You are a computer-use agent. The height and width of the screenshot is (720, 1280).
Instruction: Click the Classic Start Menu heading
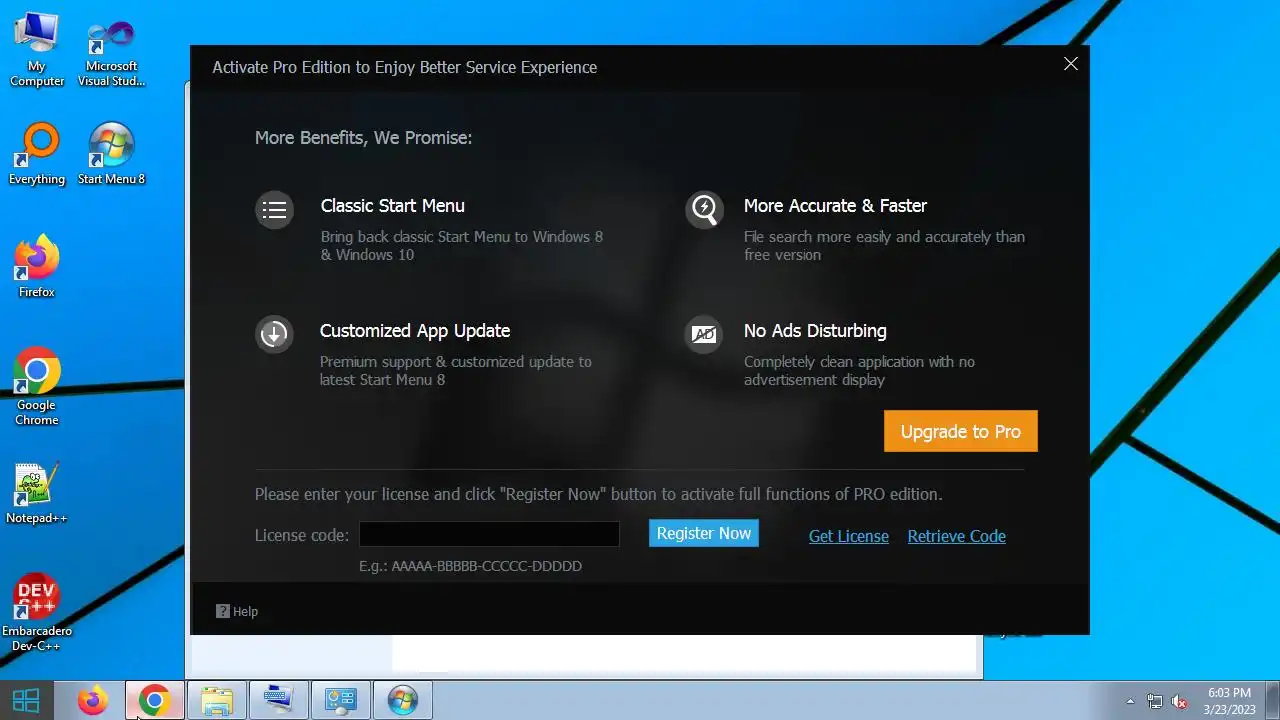pyautogui.click(x=393, y=205)
